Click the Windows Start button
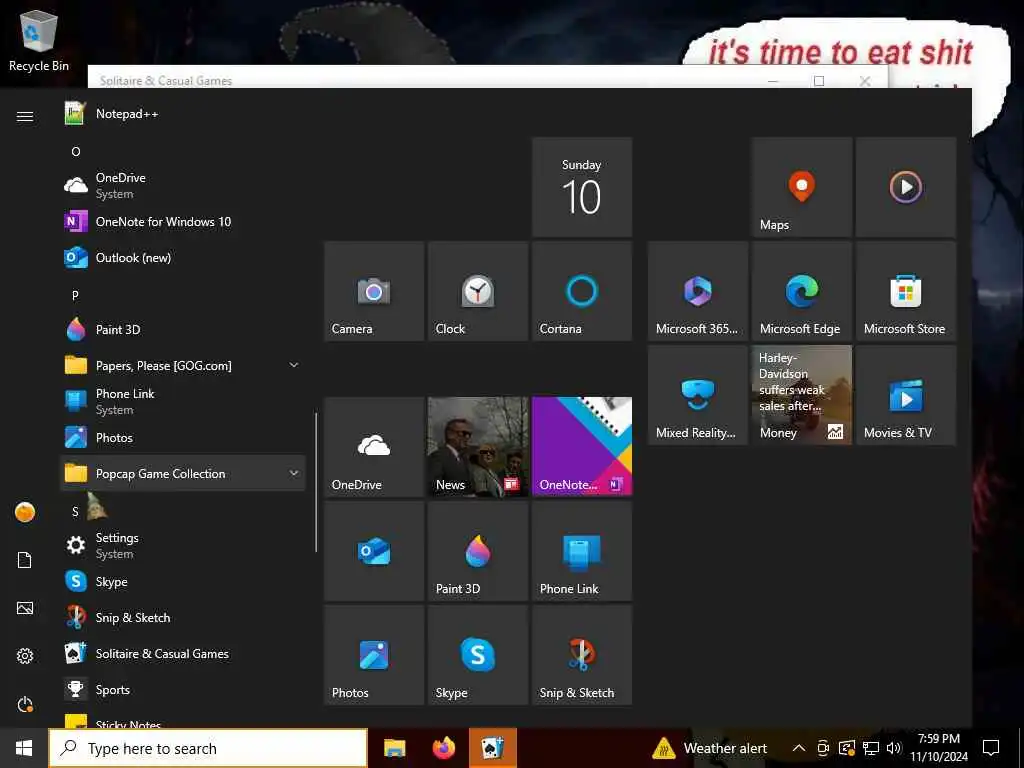1024x768 pixels. tap(24, 748)
